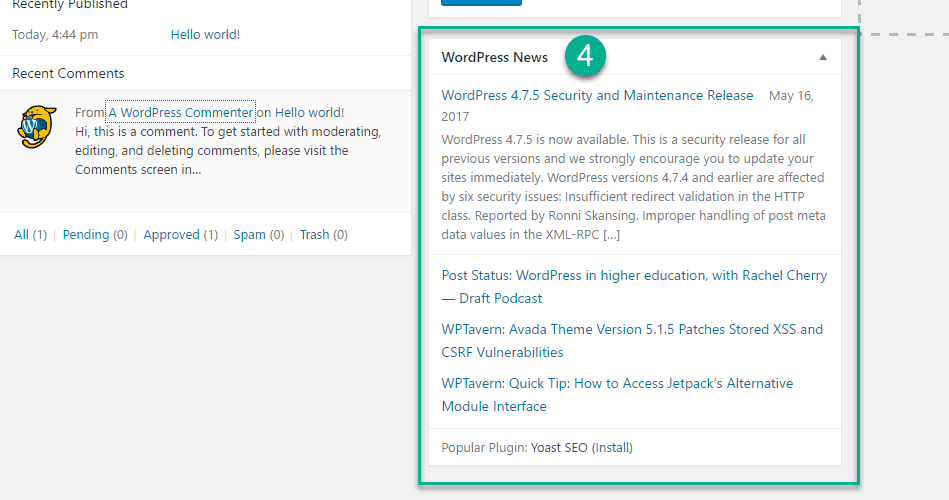
Task: Click the blue button above WordPress News
Action: pos(481,2)
